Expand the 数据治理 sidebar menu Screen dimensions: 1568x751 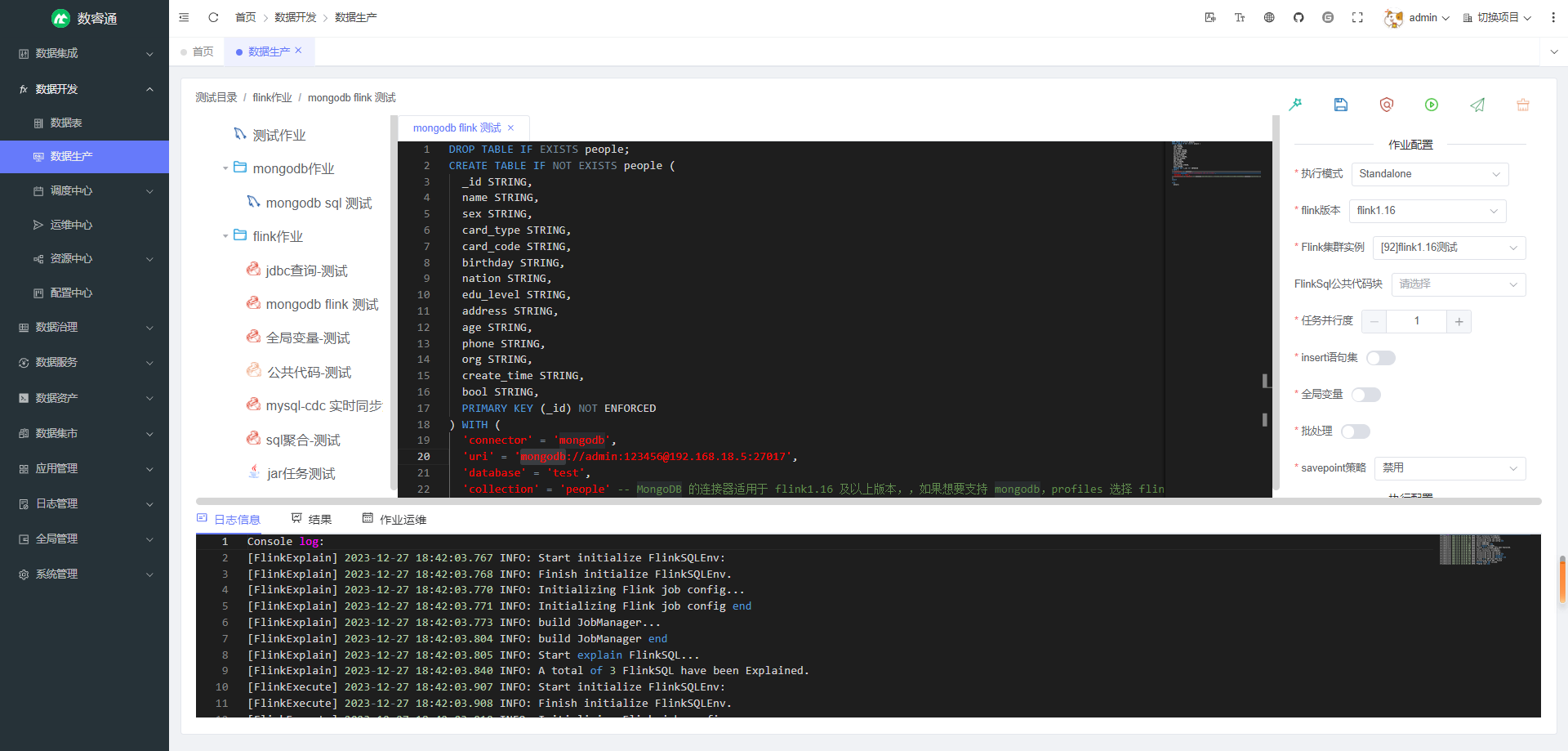(84, 327)
